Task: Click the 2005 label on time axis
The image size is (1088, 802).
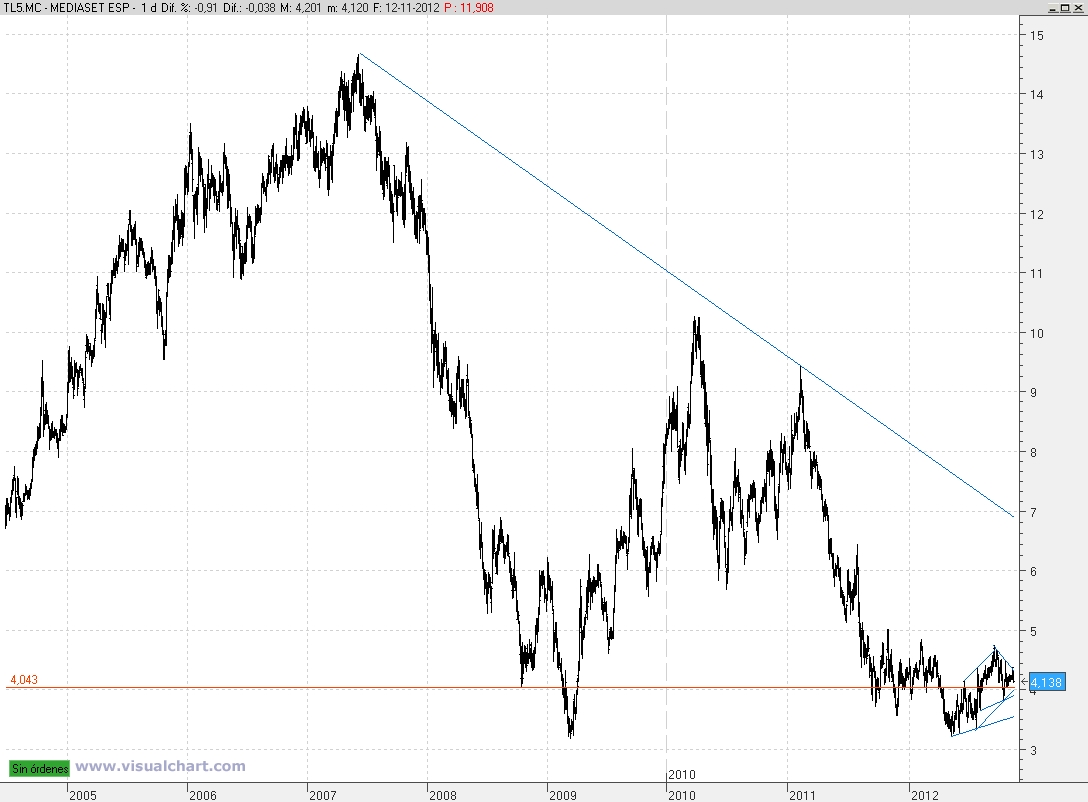Action: coord(83,795)
